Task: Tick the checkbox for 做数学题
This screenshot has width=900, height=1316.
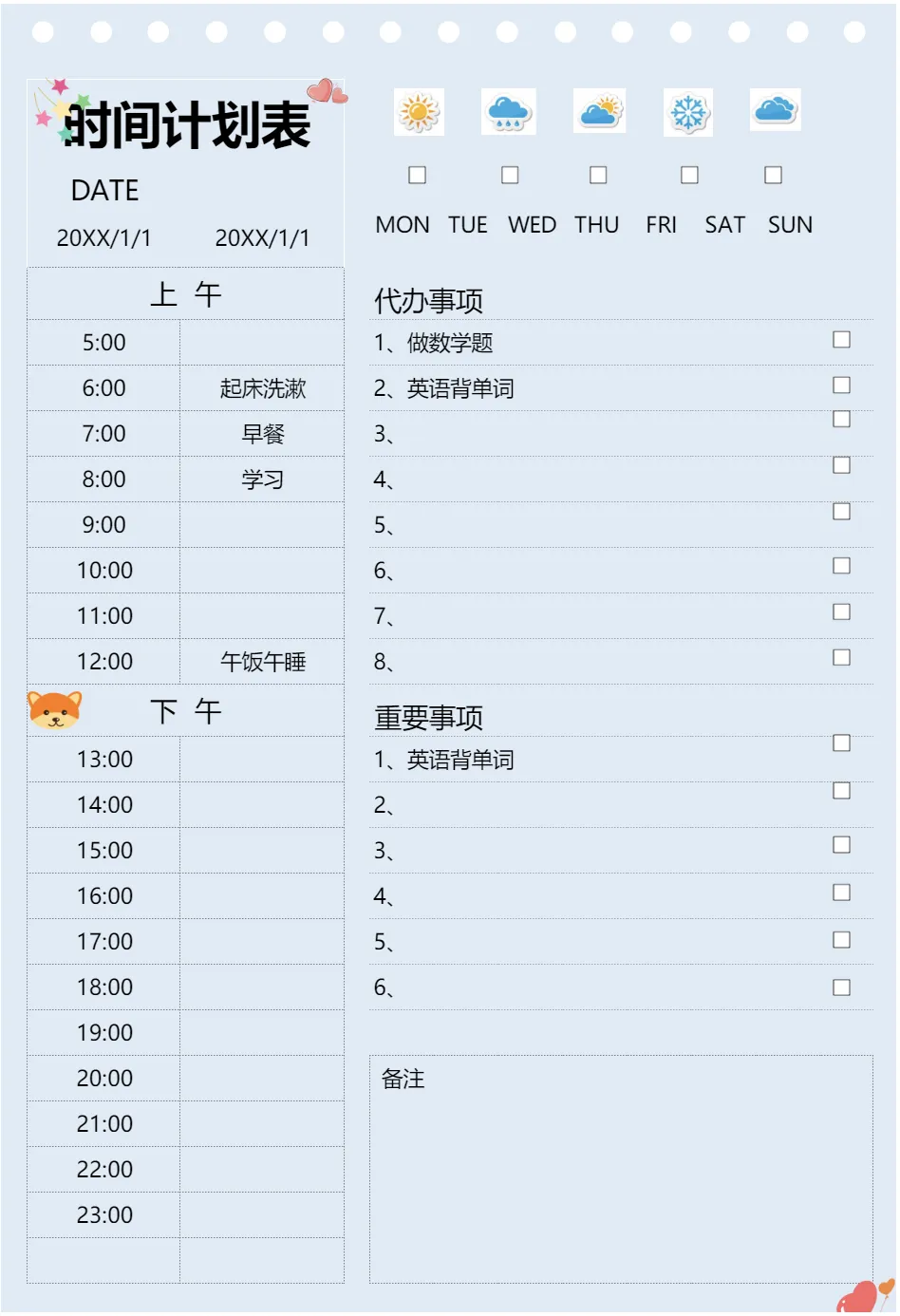Action: 841,339
